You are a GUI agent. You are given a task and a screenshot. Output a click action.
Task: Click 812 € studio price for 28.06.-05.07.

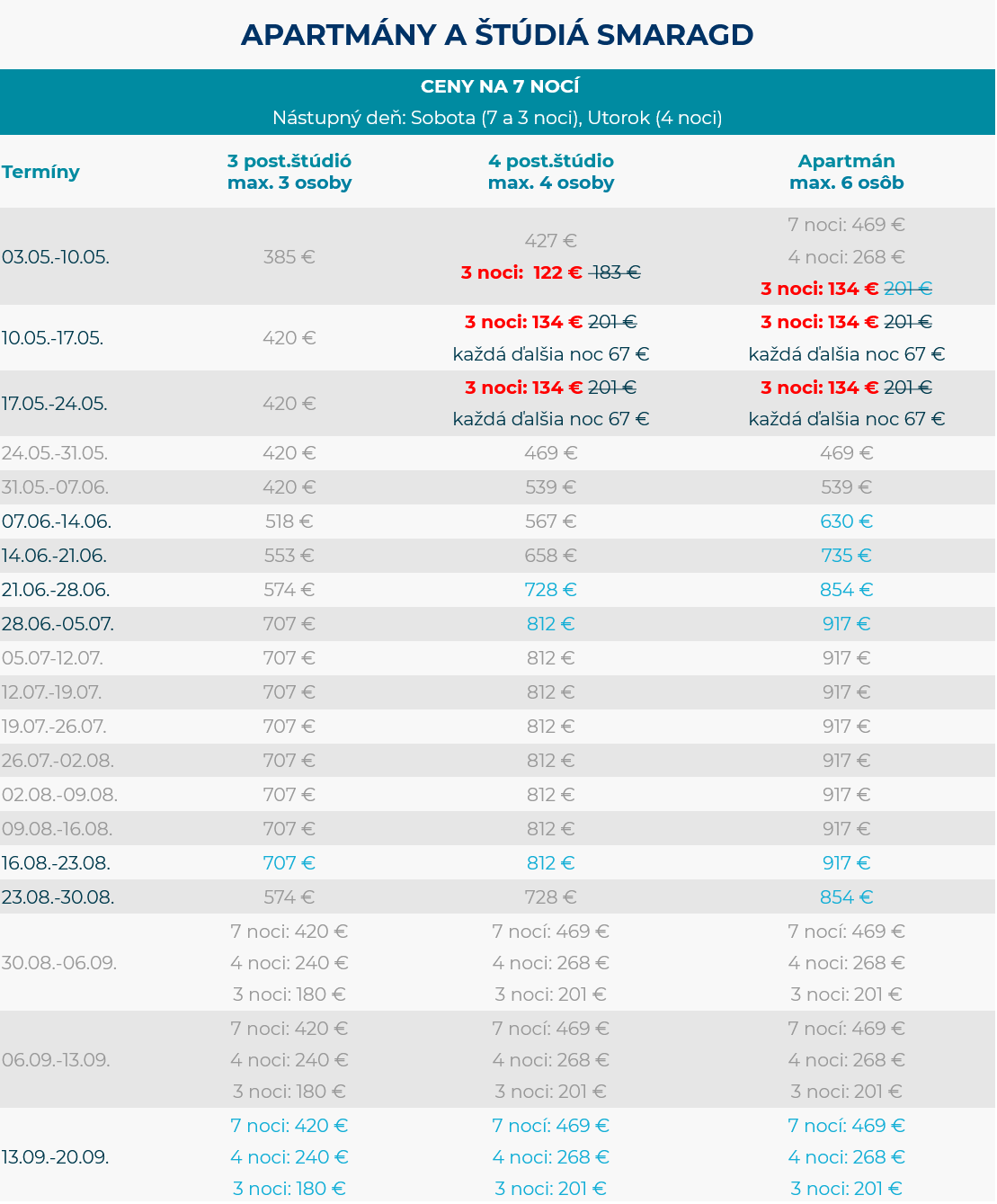[550, 624]
